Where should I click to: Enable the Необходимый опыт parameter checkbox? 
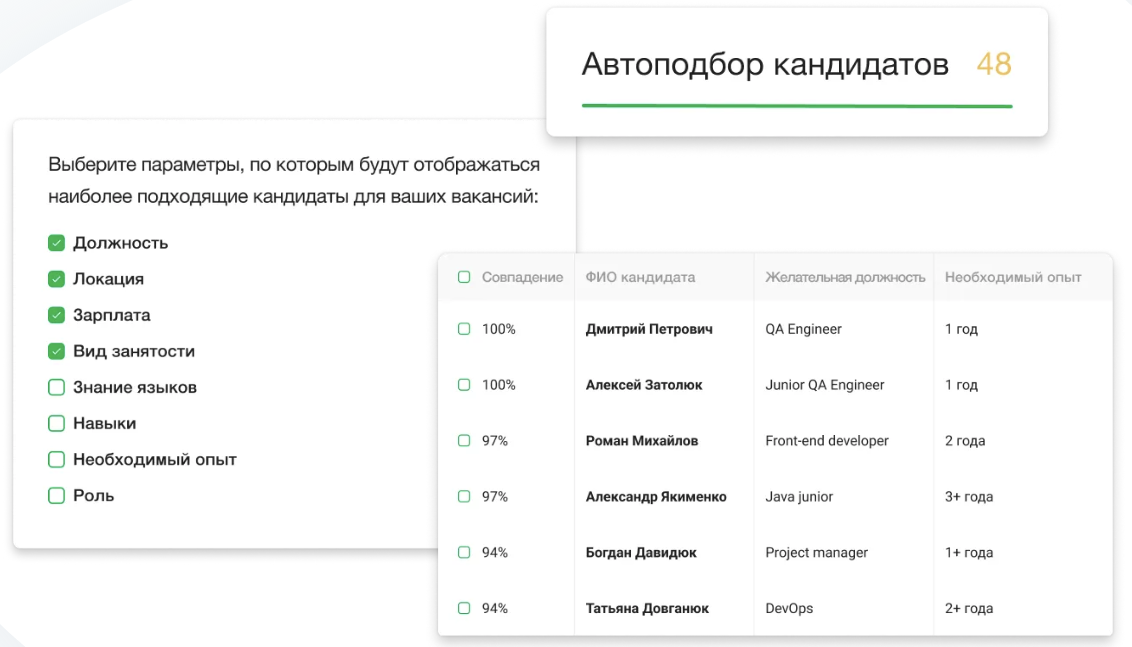[56, 459]
